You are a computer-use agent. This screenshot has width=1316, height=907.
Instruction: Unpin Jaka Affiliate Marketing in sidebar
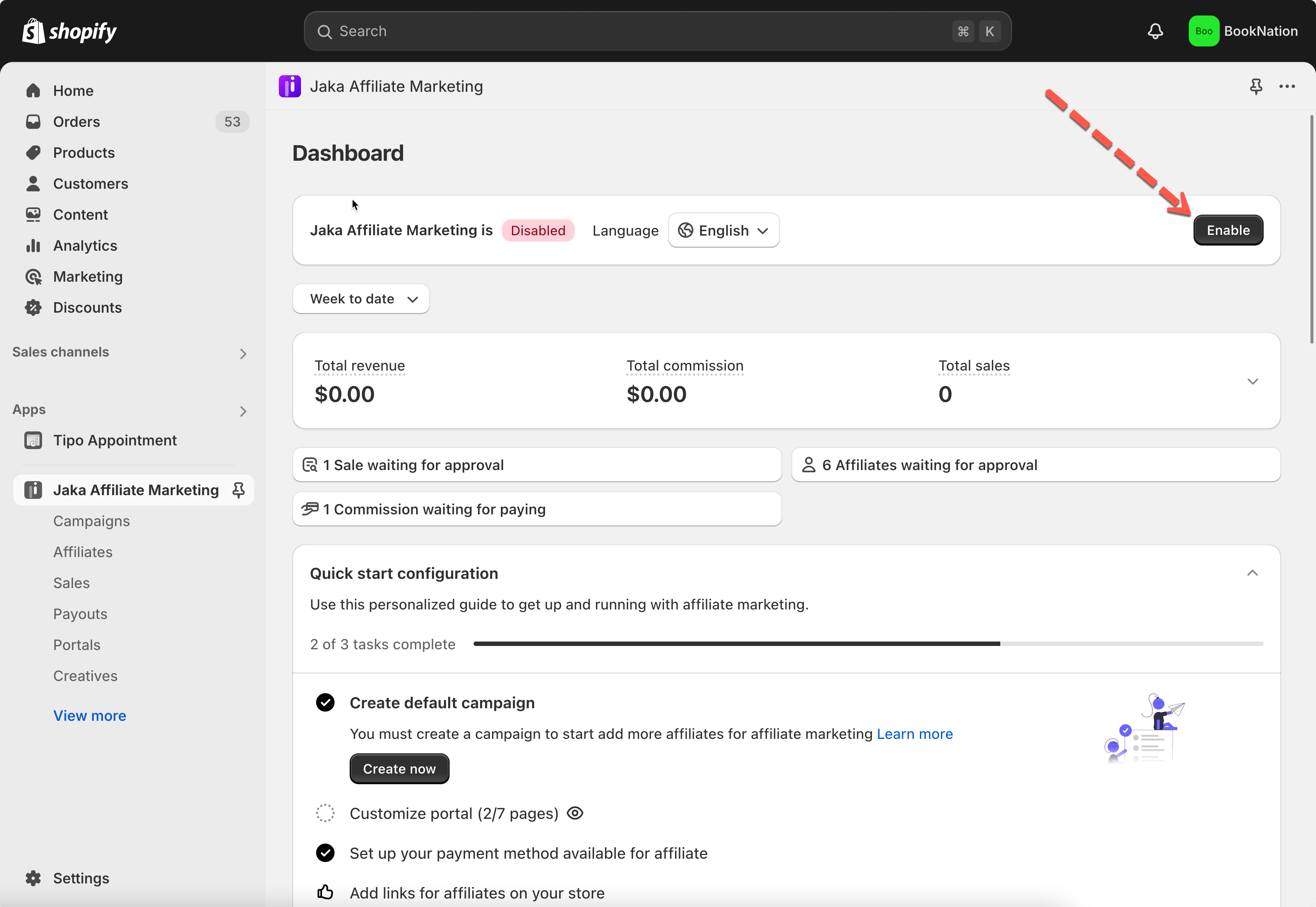point(239,490)
